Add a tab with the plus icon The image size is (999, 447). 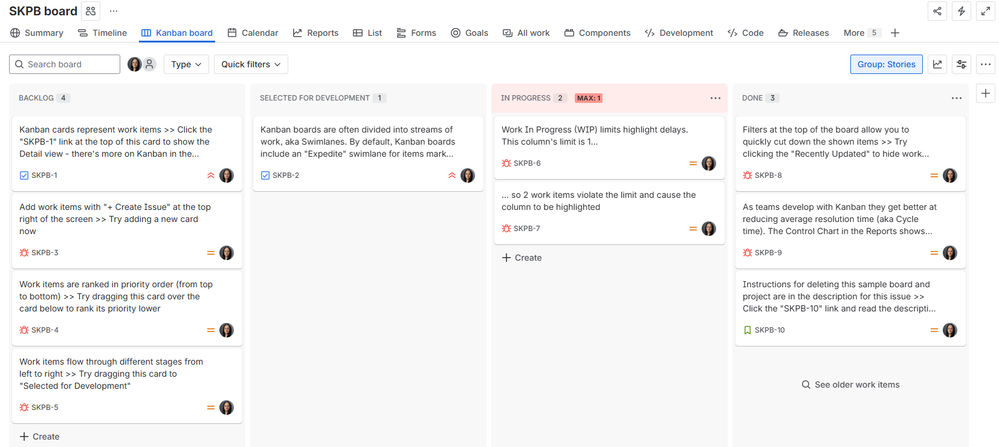(895, 32)
